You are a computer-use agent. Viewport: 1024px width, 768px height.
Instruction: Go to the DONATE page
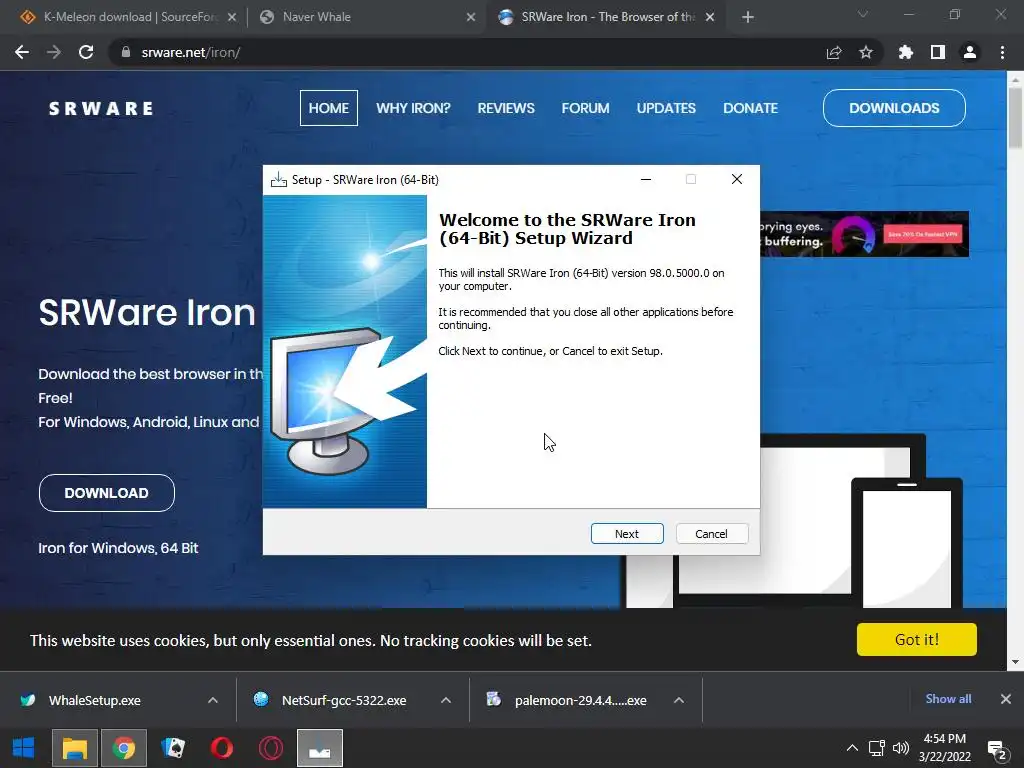coord(750,108)
